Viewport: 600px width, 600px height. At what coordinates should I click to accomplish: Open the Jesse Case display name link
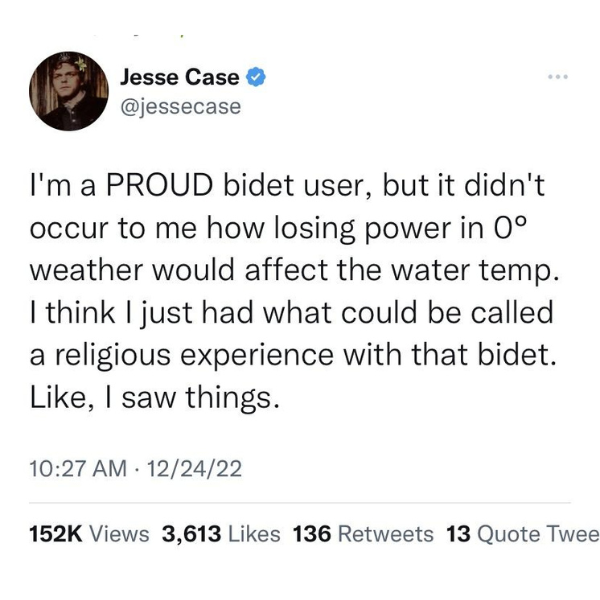point(179,77)
